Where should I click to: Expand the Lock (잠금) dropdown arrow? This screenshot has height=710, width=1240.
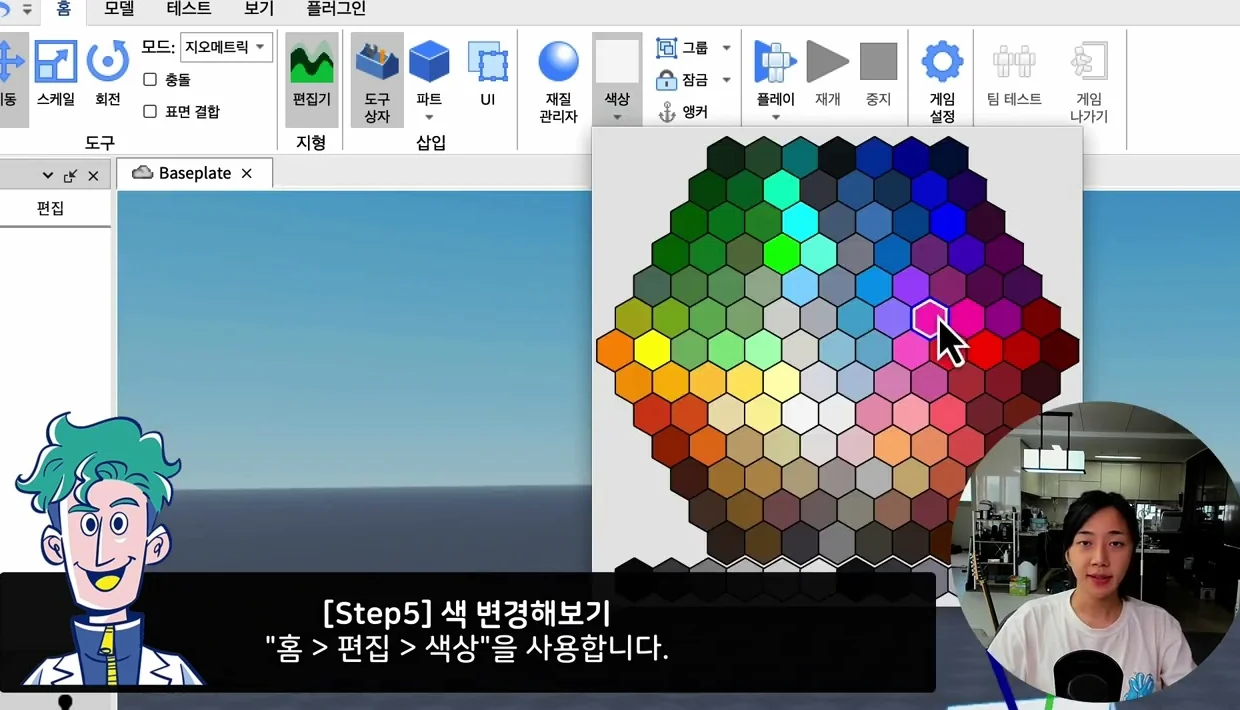(726, 79)
